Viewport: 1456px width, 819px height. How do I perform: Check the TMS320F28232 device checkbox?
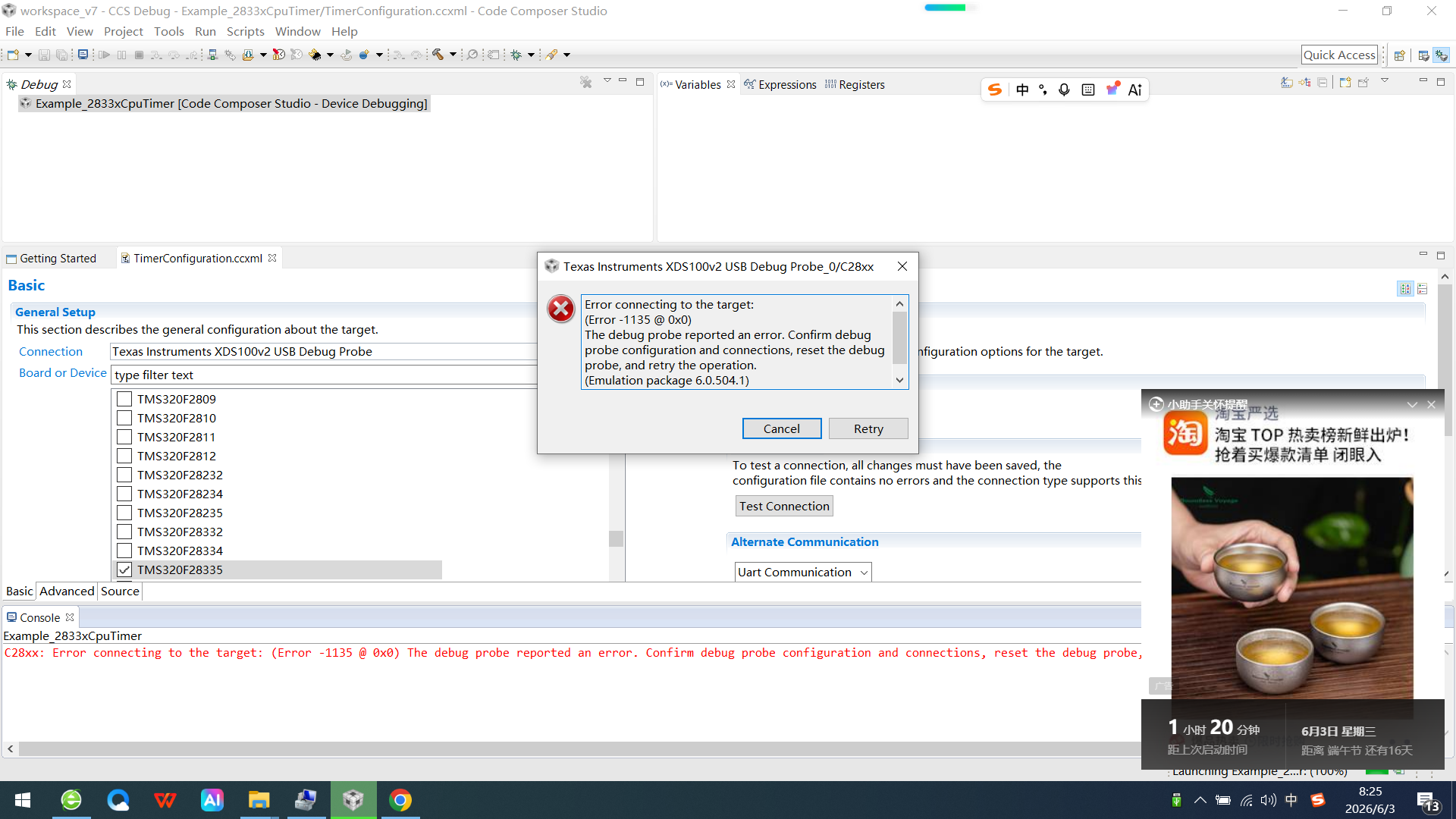click(124, 475)
